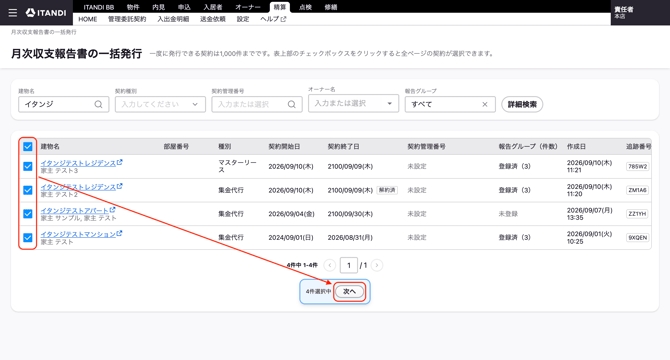Open 設定 submenu item
The image size is (670, 360).
(x=243, y=19)
